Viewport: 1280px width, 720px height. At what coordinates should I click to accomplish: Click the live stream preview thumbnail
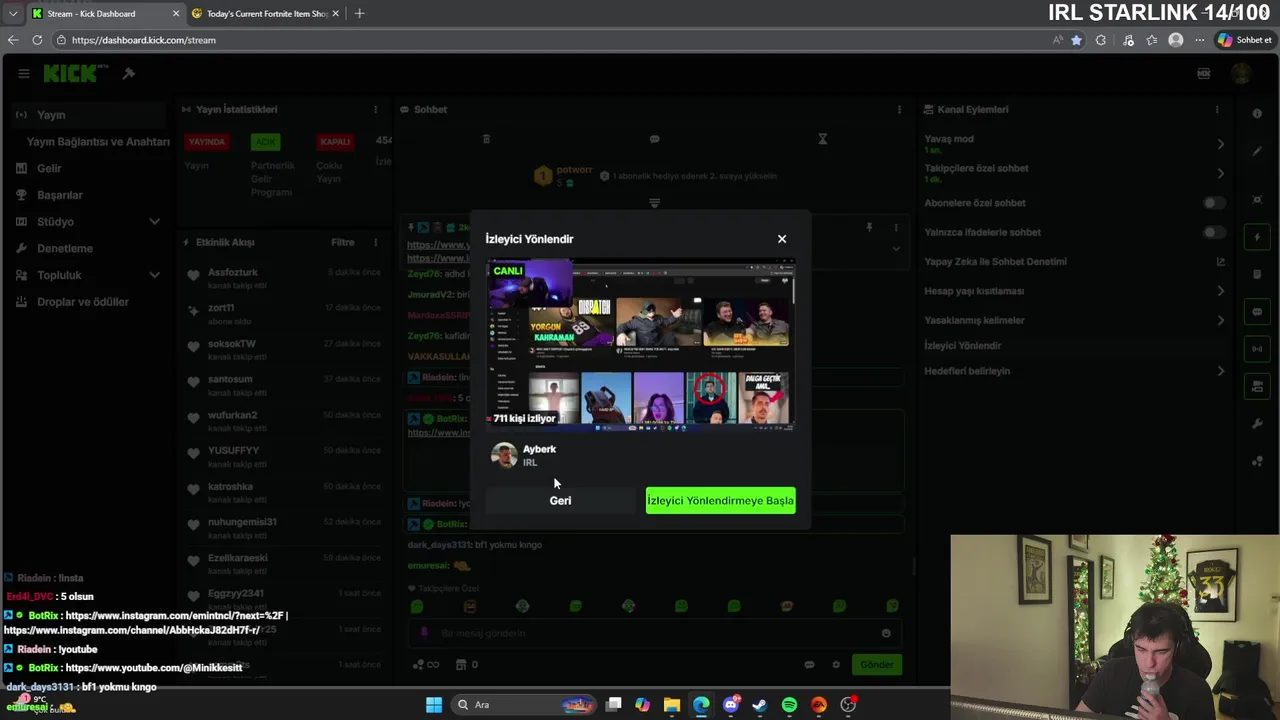click(641, 345)
